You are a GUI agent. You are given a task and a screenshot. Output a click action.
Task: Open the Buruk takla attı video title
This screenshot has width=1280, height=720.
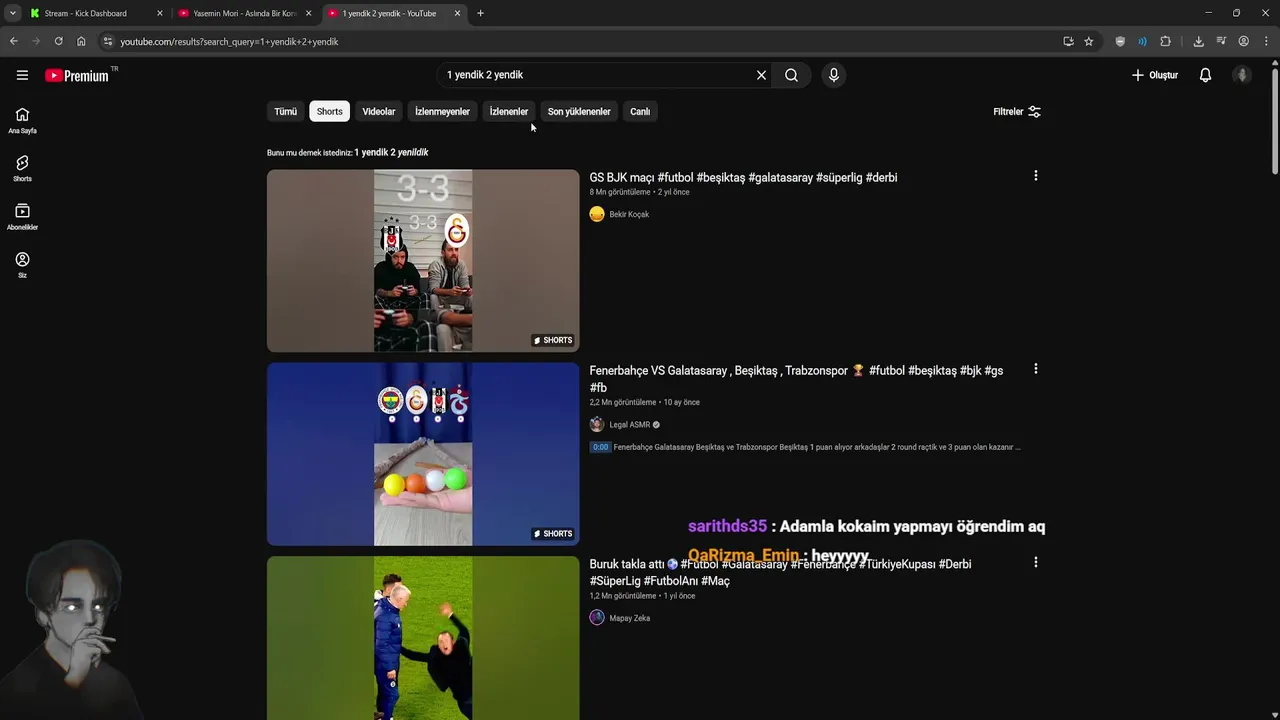point(780,572)
